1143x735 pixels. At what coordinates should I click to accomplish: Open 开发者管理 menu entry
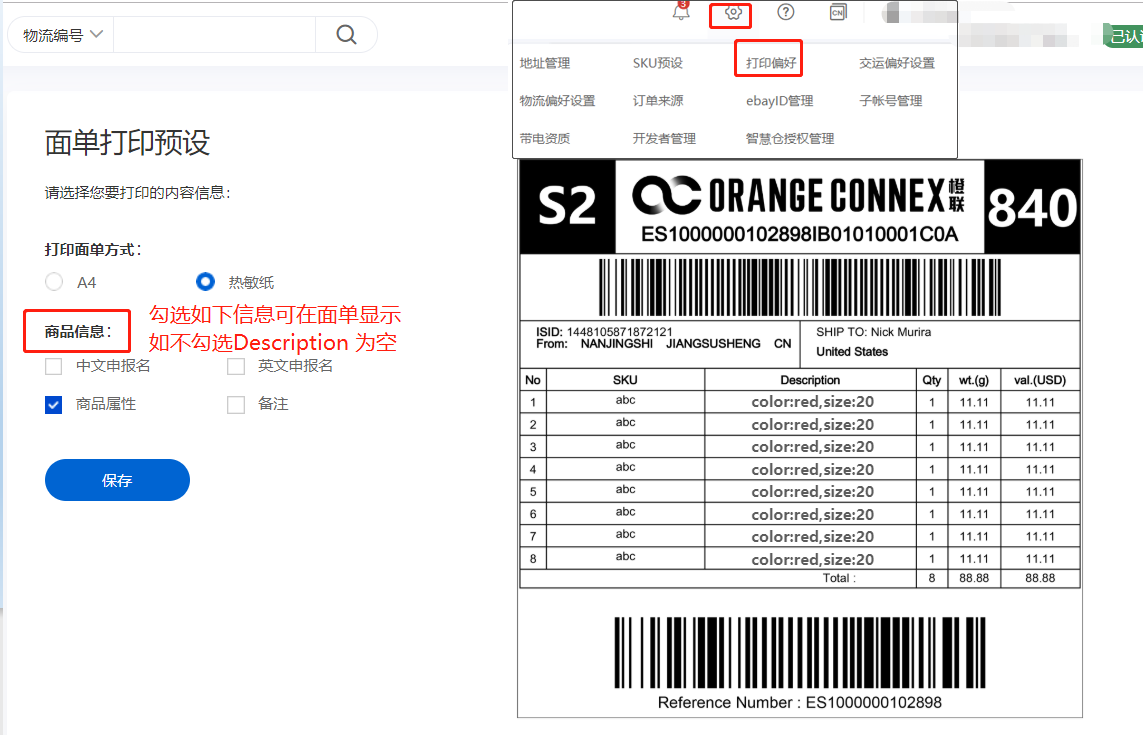tap(664, 139)
